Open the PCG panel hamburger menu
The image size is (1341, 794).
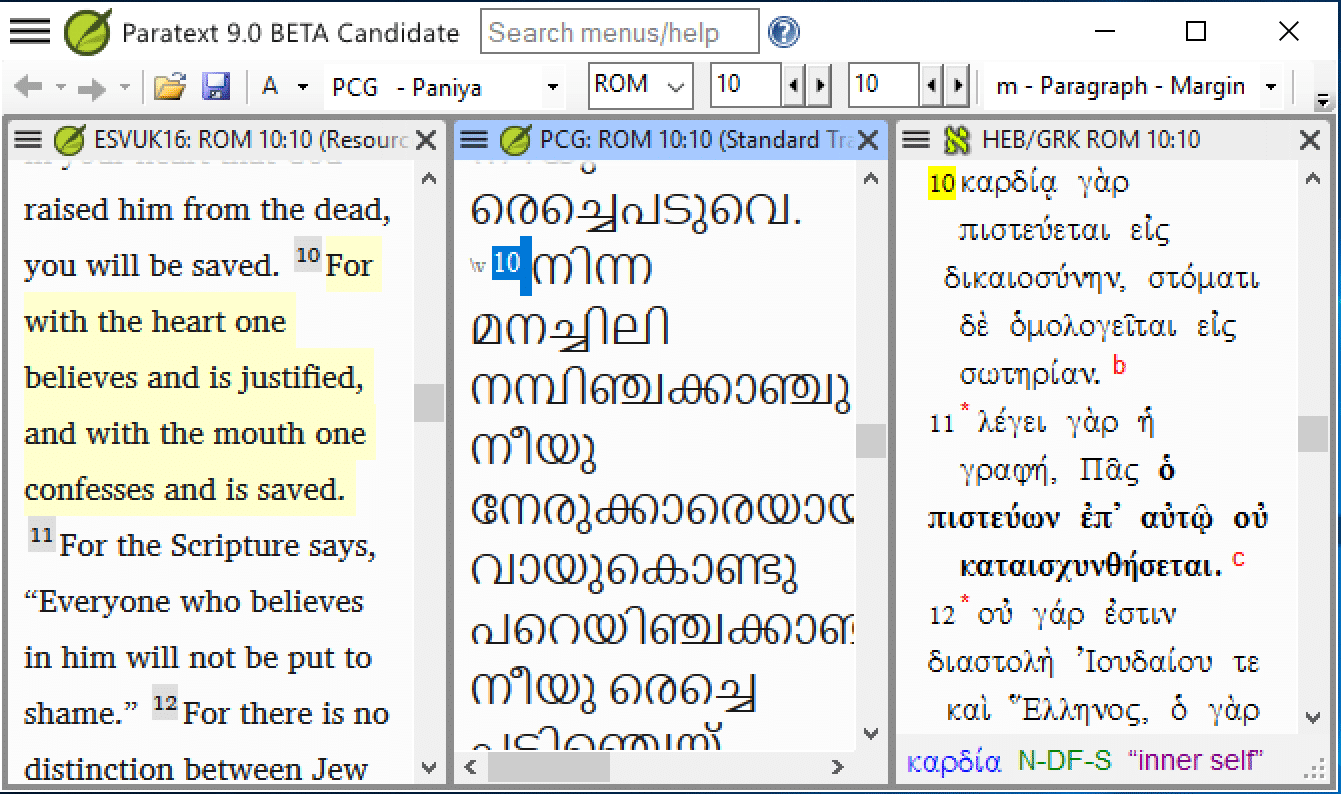(x=474, y=140)
